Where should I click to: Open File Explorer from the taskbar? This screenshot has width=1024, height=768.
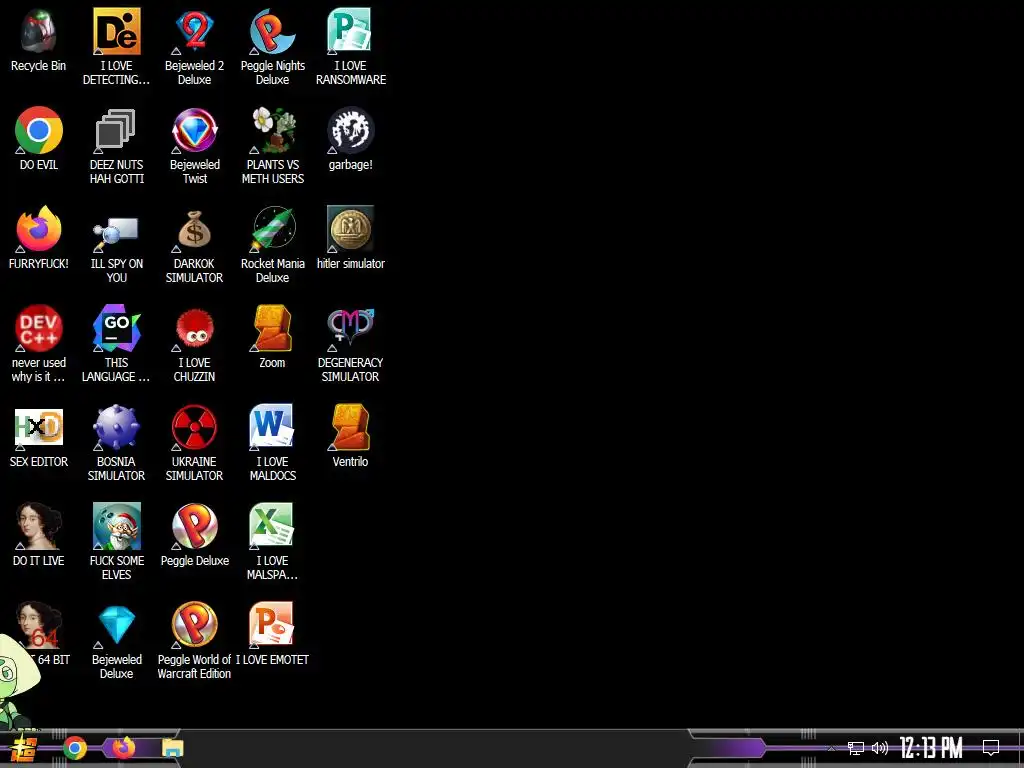[x=172, y=748]
